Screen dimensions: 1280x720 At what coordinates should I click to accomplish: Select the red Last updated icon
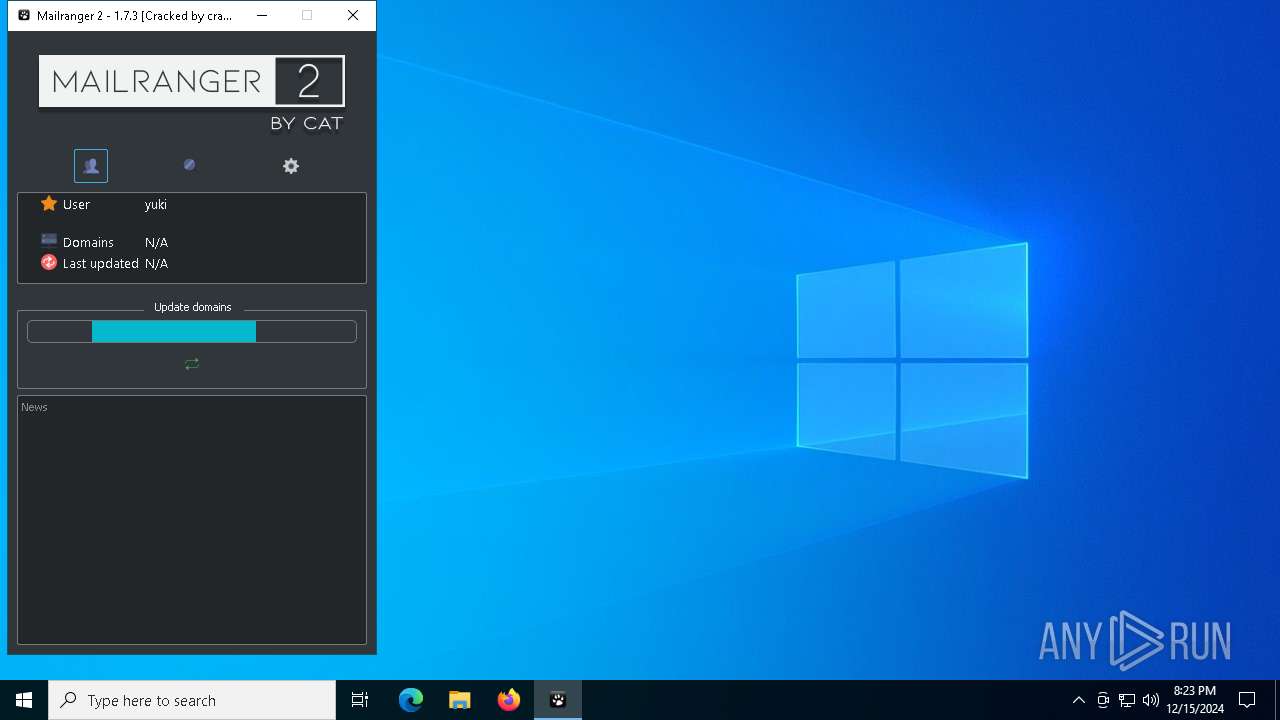[49, 263]
